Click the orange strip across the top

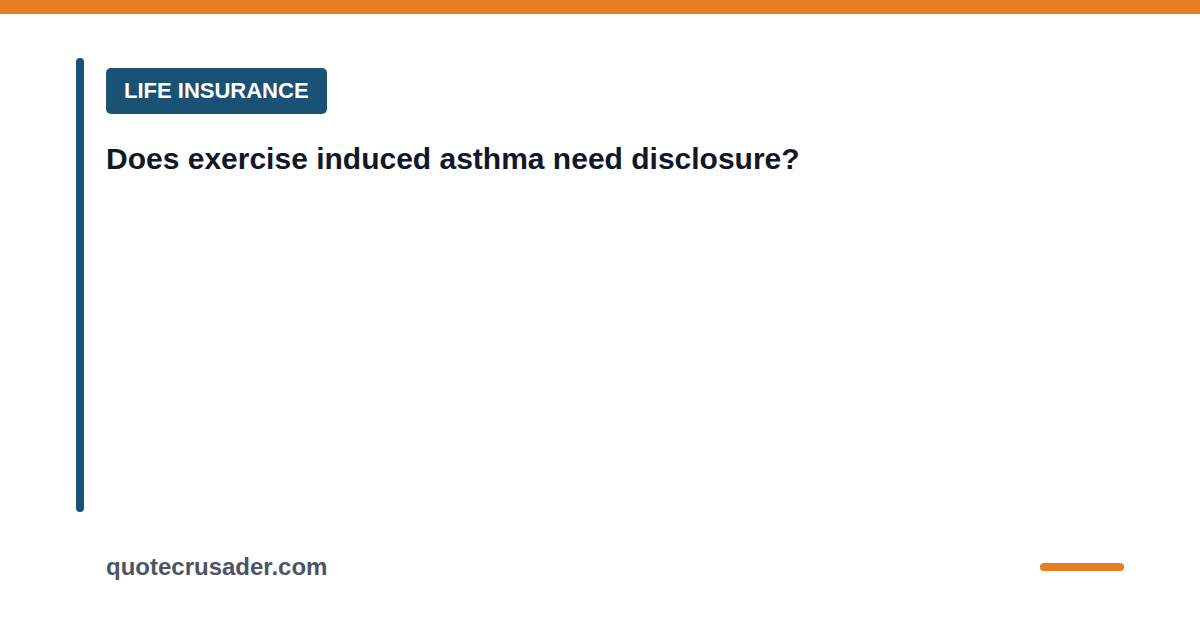600,7
